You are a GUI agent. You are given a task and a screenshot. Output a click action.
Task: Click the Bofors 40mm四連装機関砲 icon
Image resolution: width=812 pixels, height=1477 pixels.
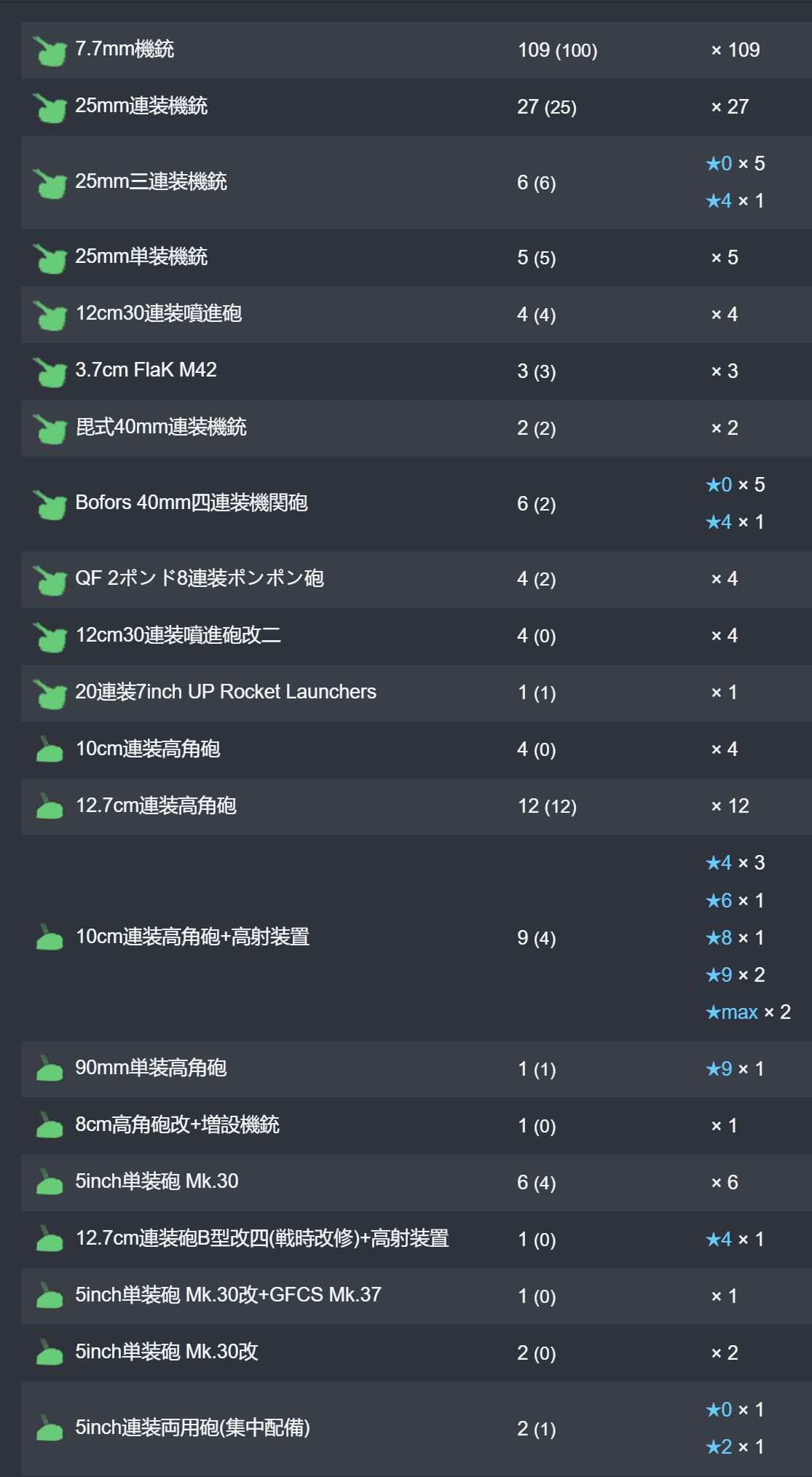click(50, 504)
